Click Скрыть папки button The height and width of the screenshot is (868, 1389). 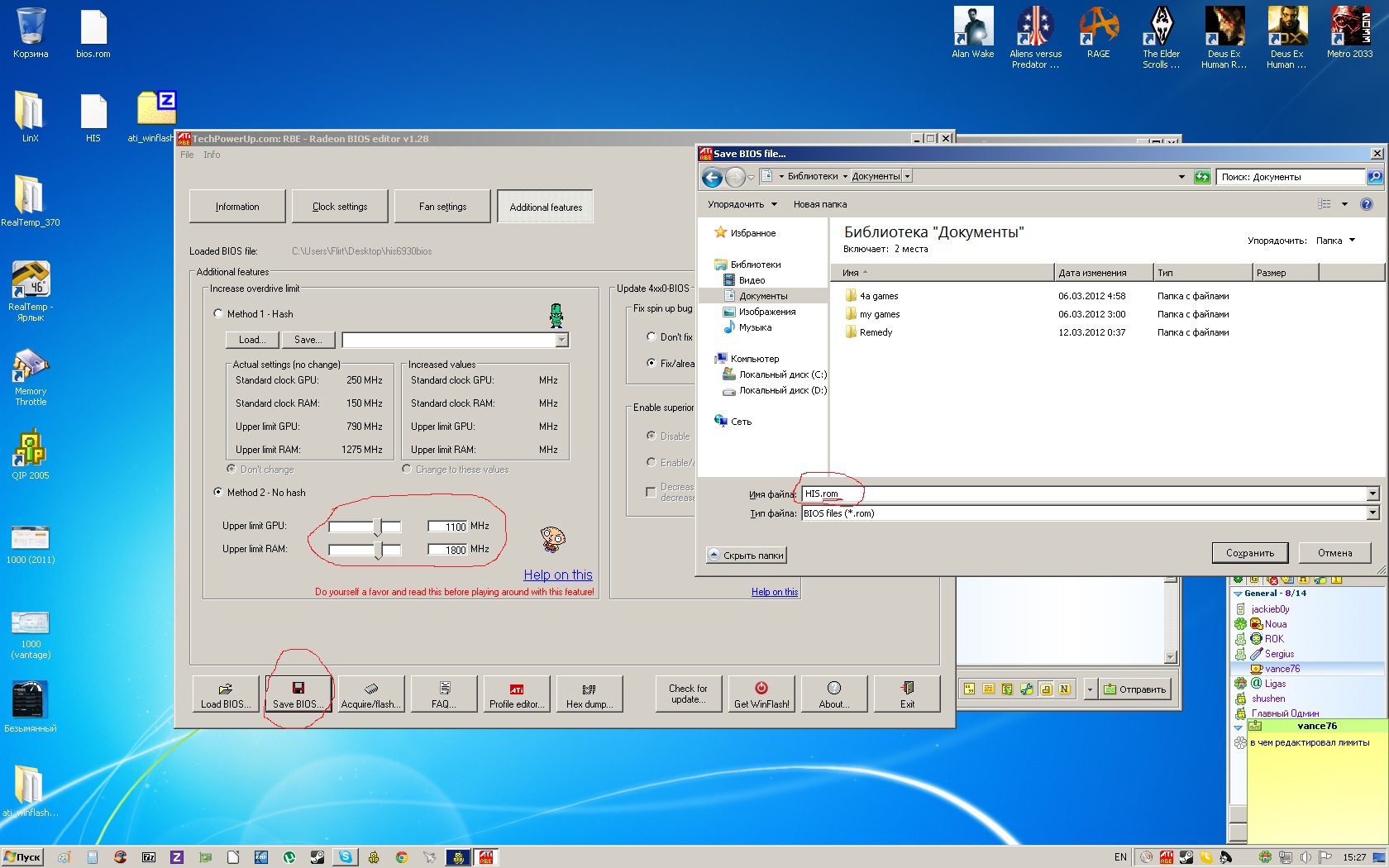747,556
